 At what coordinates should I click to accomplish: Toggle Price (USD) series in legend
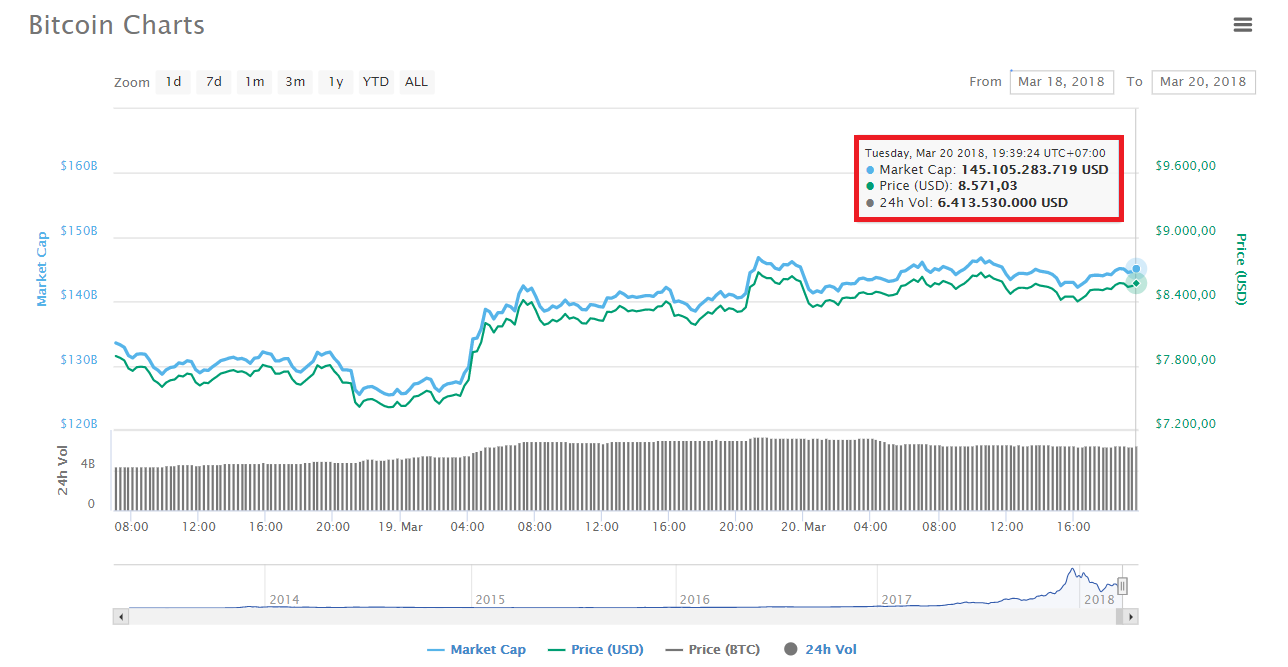click(596, 650)
